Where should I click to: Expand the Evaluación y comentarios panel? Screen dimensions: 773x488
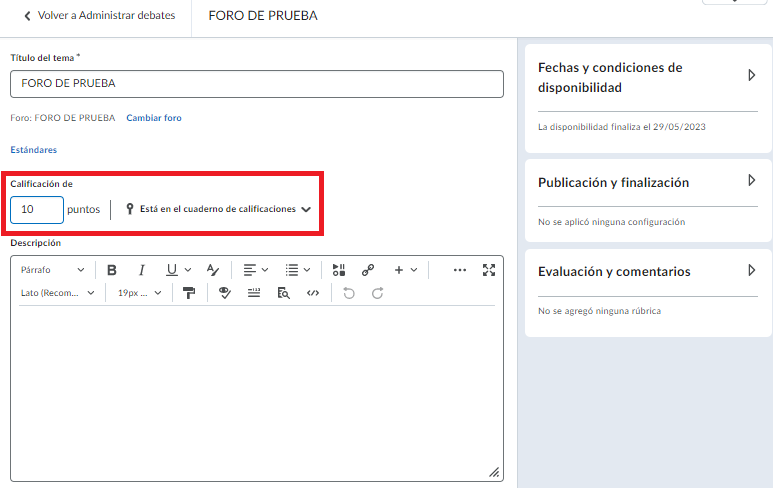coord(751,270)
